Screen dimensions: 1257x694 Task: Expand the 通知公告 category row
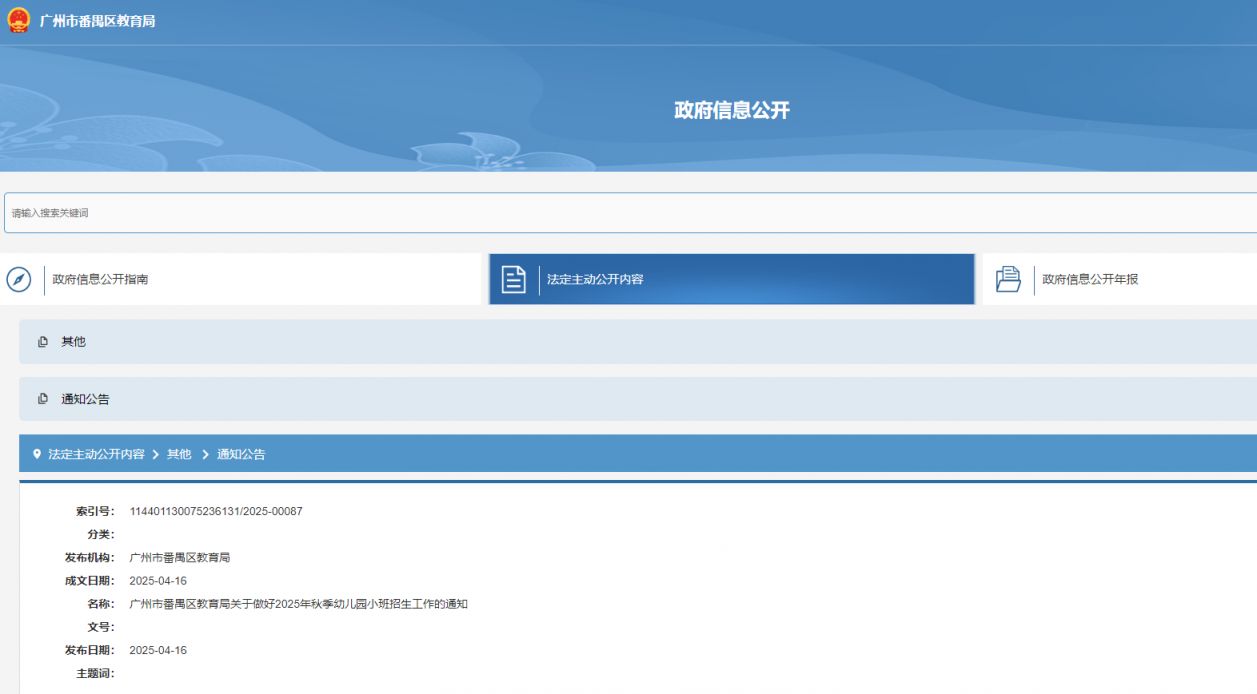coord(638,399)
